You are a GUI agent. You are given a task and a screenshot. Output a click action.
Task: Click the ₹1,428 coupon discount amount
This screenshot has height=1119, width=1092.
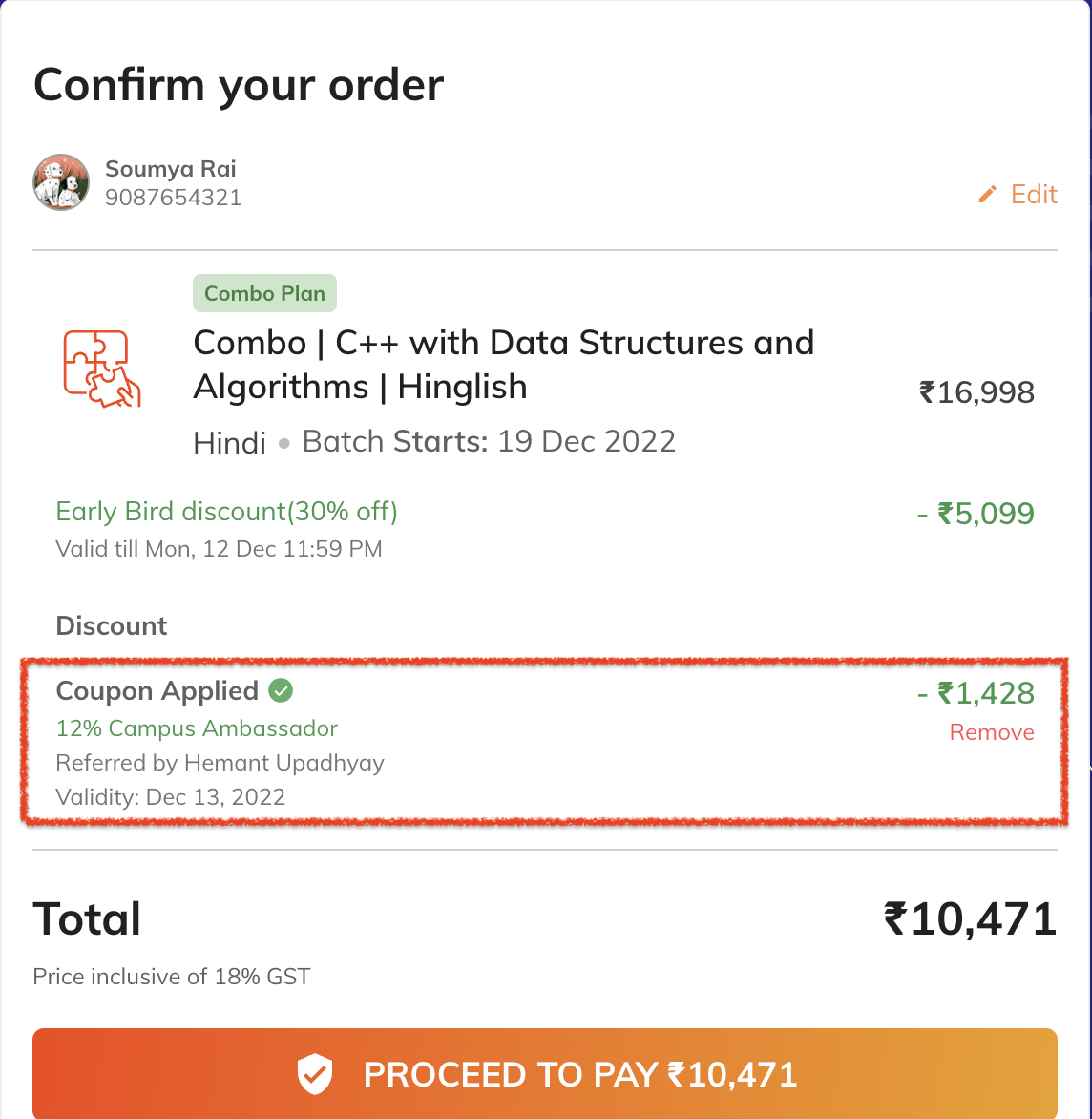pyautogui.click(x=976, y=694)
